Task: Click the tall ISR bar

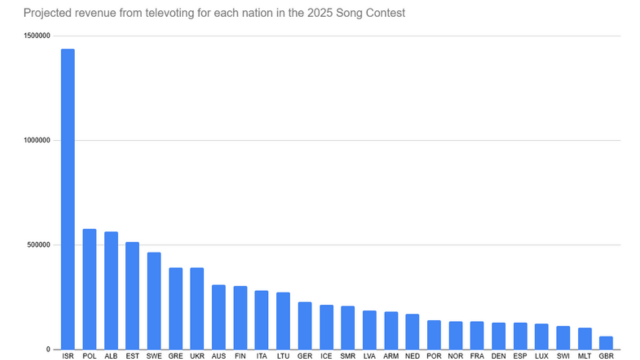Action: click(68, 199)
